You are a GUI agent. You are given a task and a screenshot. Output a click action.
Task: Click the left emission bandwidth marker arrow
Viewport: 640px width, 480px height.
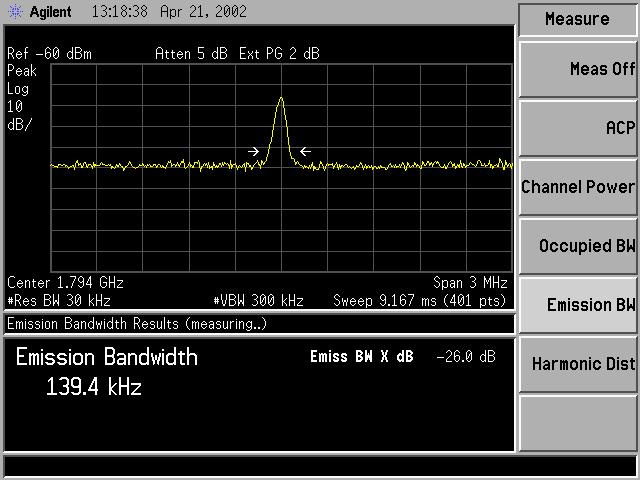pyautogui.click(x=253, y=152)
